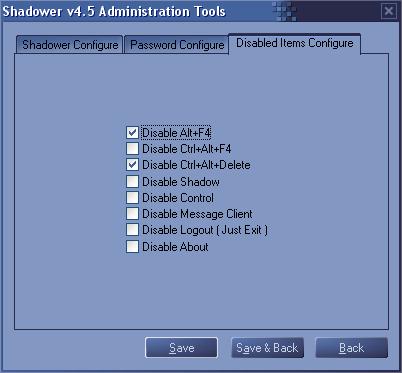402x373 pixels.
Task: Check the Disable Shadow box
Action: click(132, 181)
